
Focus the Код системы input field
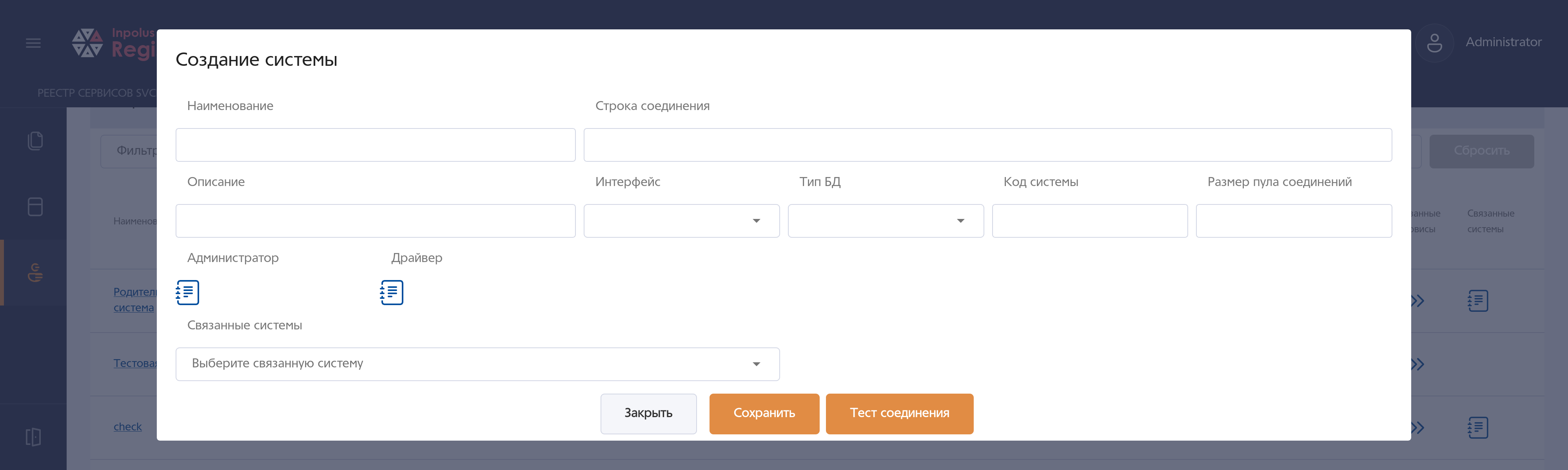tap(1090, 221)
